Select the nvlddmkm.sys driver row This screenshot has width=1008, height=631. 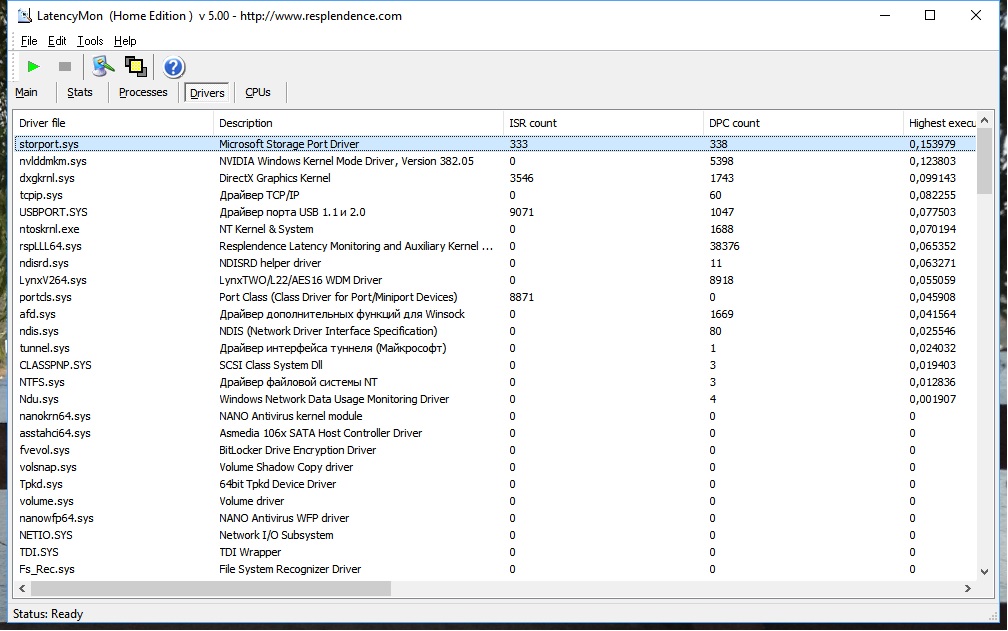coord(495,161)
